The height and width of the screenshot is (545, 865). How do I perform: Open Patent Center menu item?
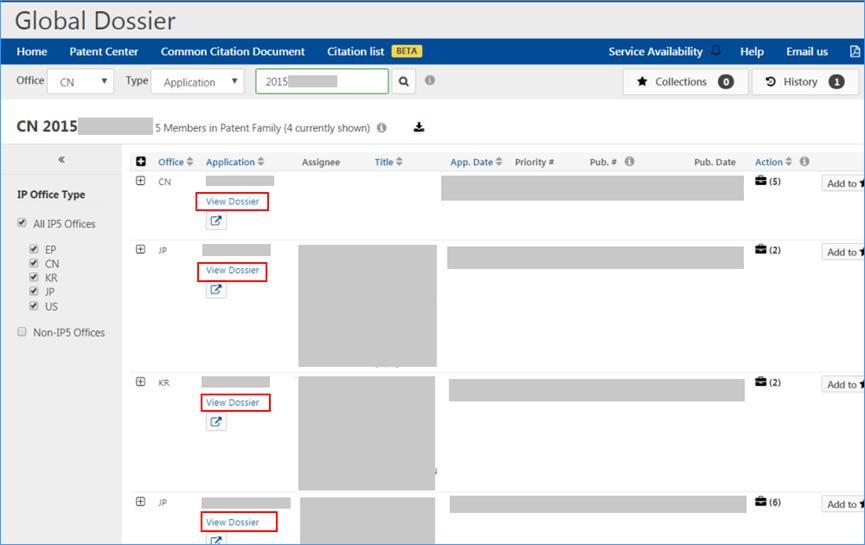104,52
